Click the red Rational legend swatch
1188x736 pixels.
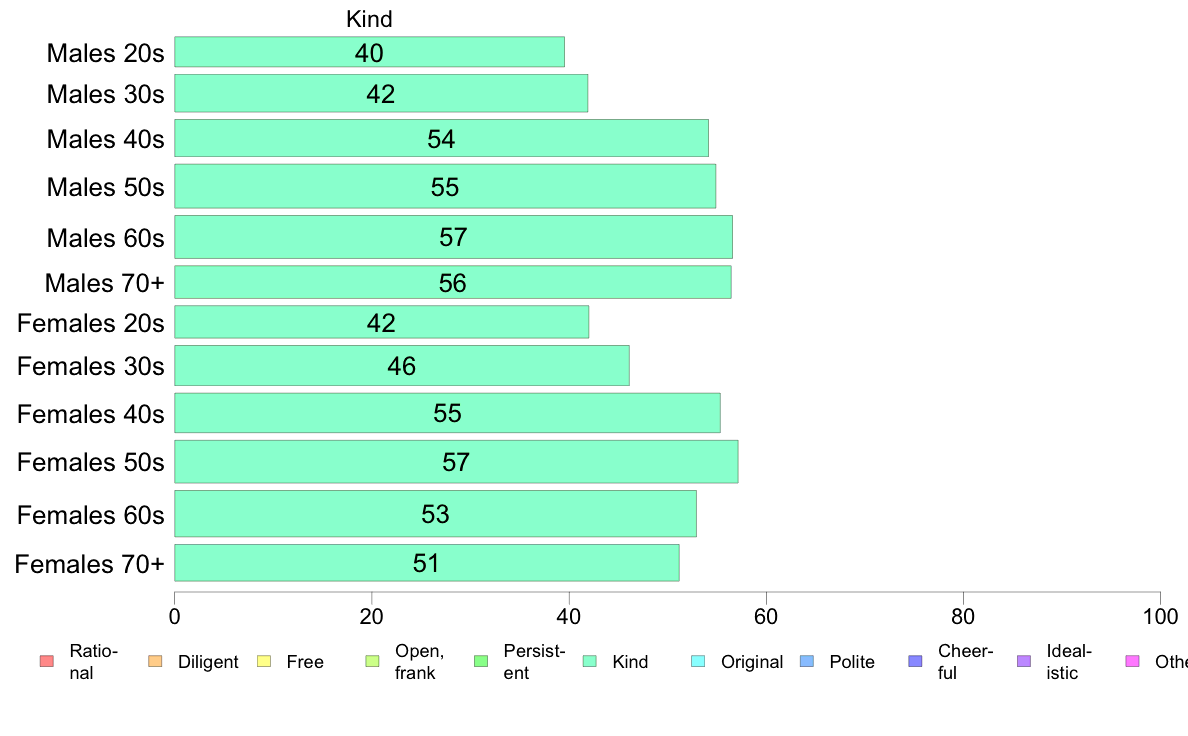point(47,662)
